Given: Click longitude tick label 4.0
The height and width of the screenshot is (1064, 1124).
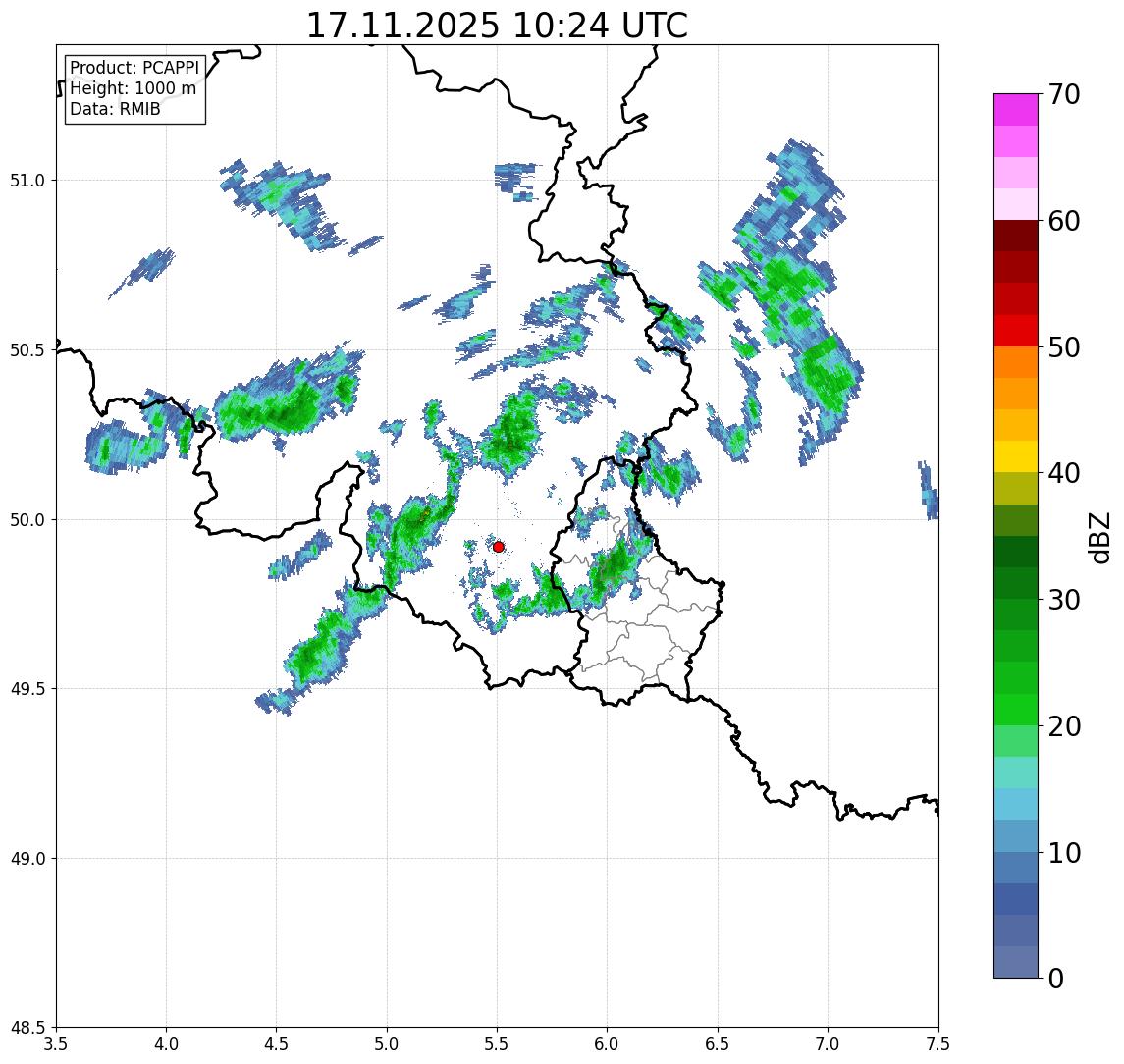Looking at the screenshot, I should coord(166,1044).
